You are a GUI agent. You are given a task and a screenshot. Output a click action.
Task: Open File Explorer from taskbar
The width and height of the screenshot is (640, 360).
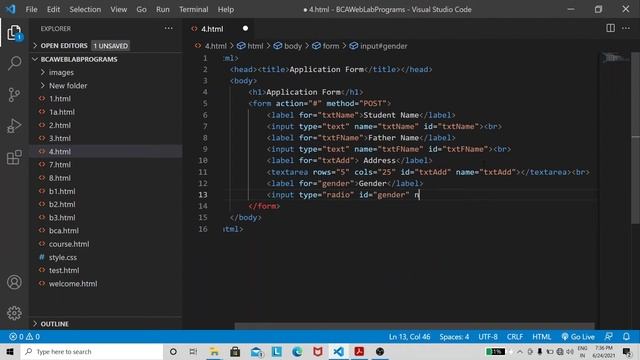point(214,351)
